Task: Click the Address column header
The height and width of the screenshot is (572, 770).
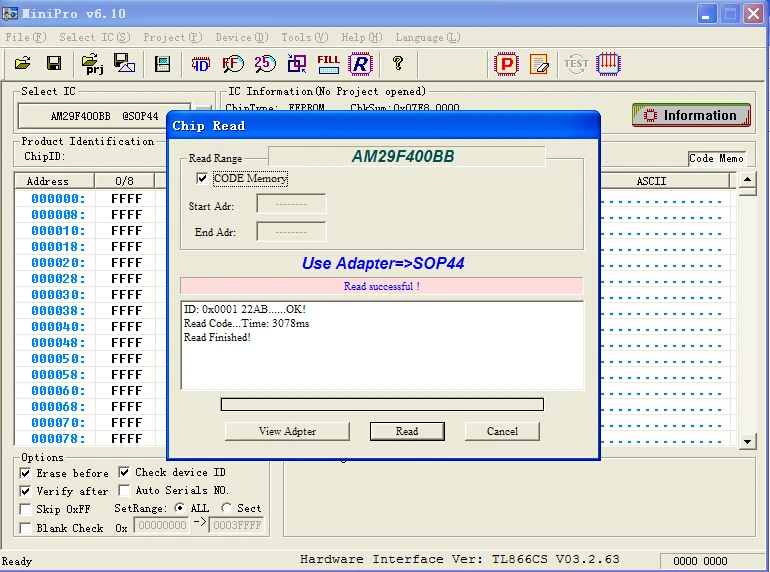Action: (55, 181)
